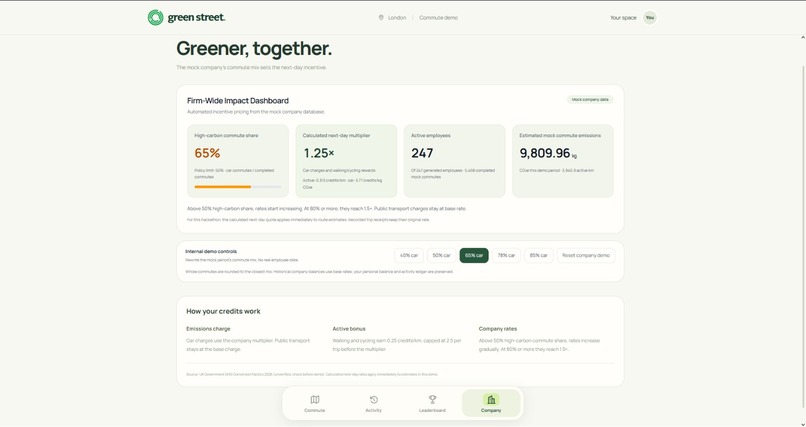Click the 'Company rates' subheading
Screen dimensions: 806x427
498,329
